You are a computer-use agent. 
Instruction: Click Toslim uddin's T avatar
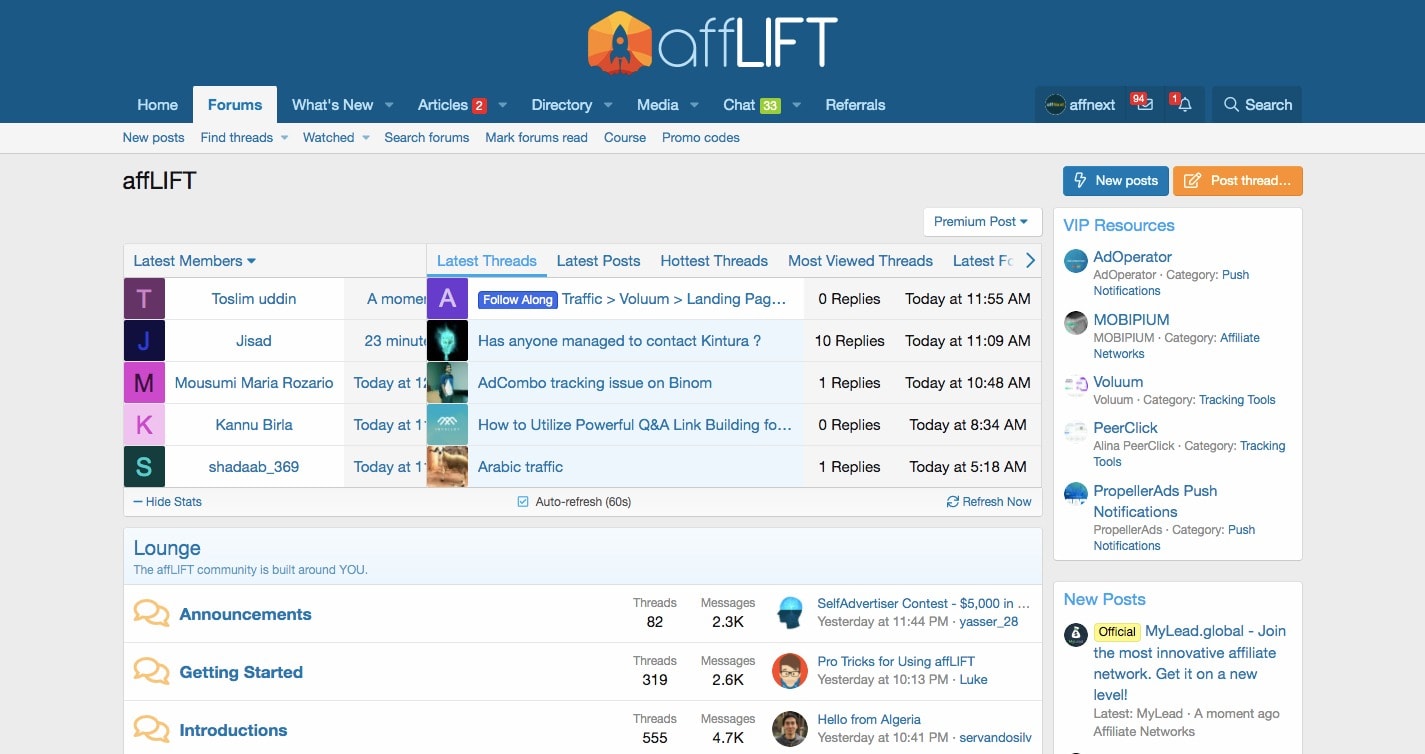(x=144, y=298)
